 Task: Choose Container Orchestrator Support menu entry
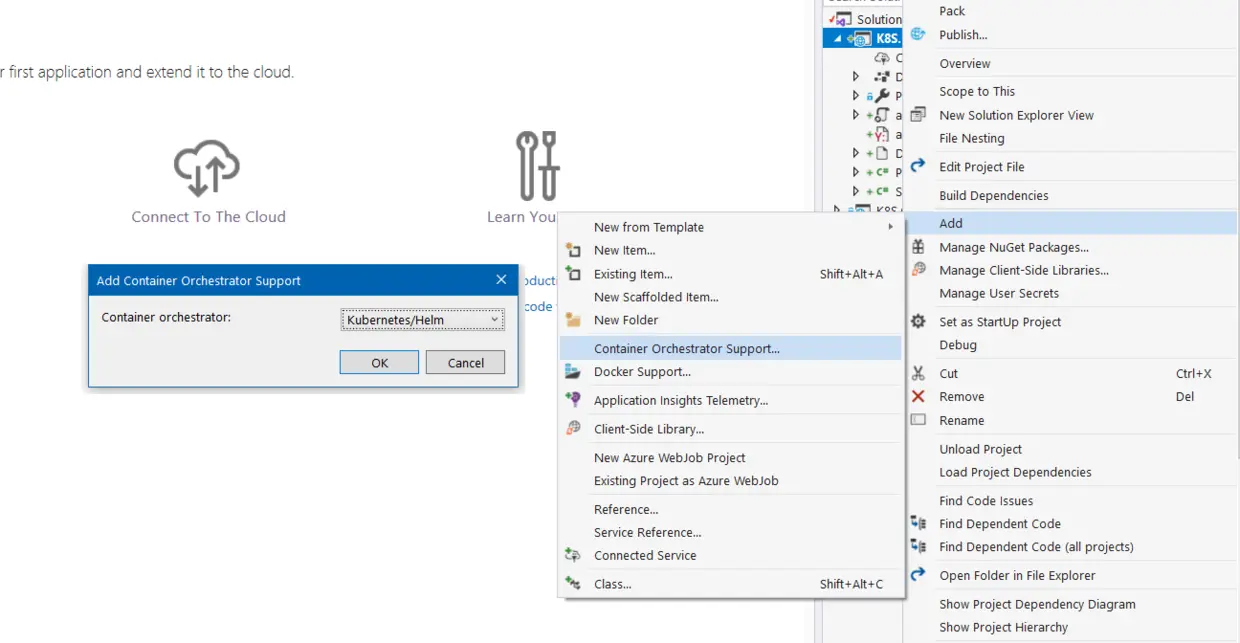click(x=731, y=348)
